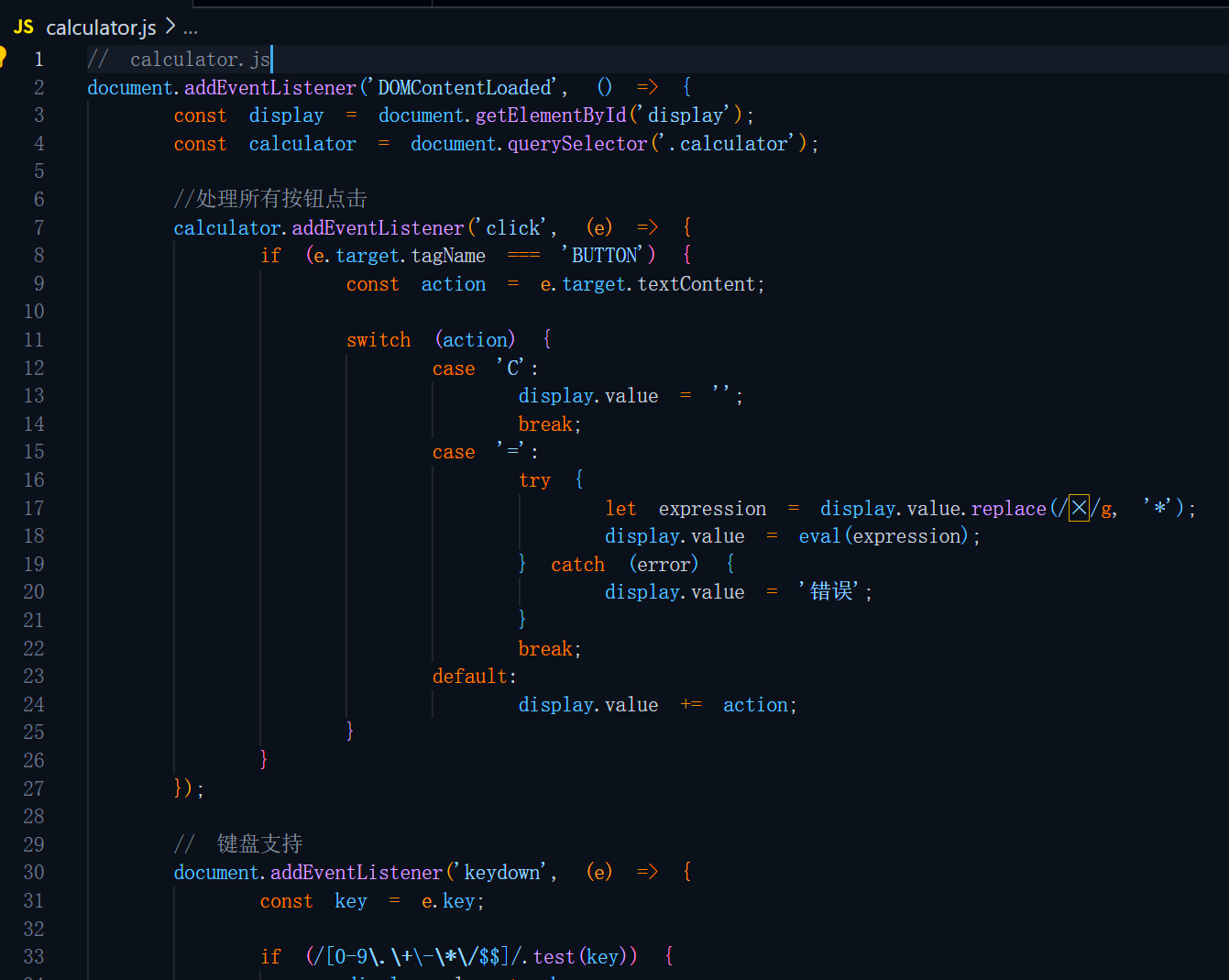Click highlighted × character in regex

coord(1079,508)
